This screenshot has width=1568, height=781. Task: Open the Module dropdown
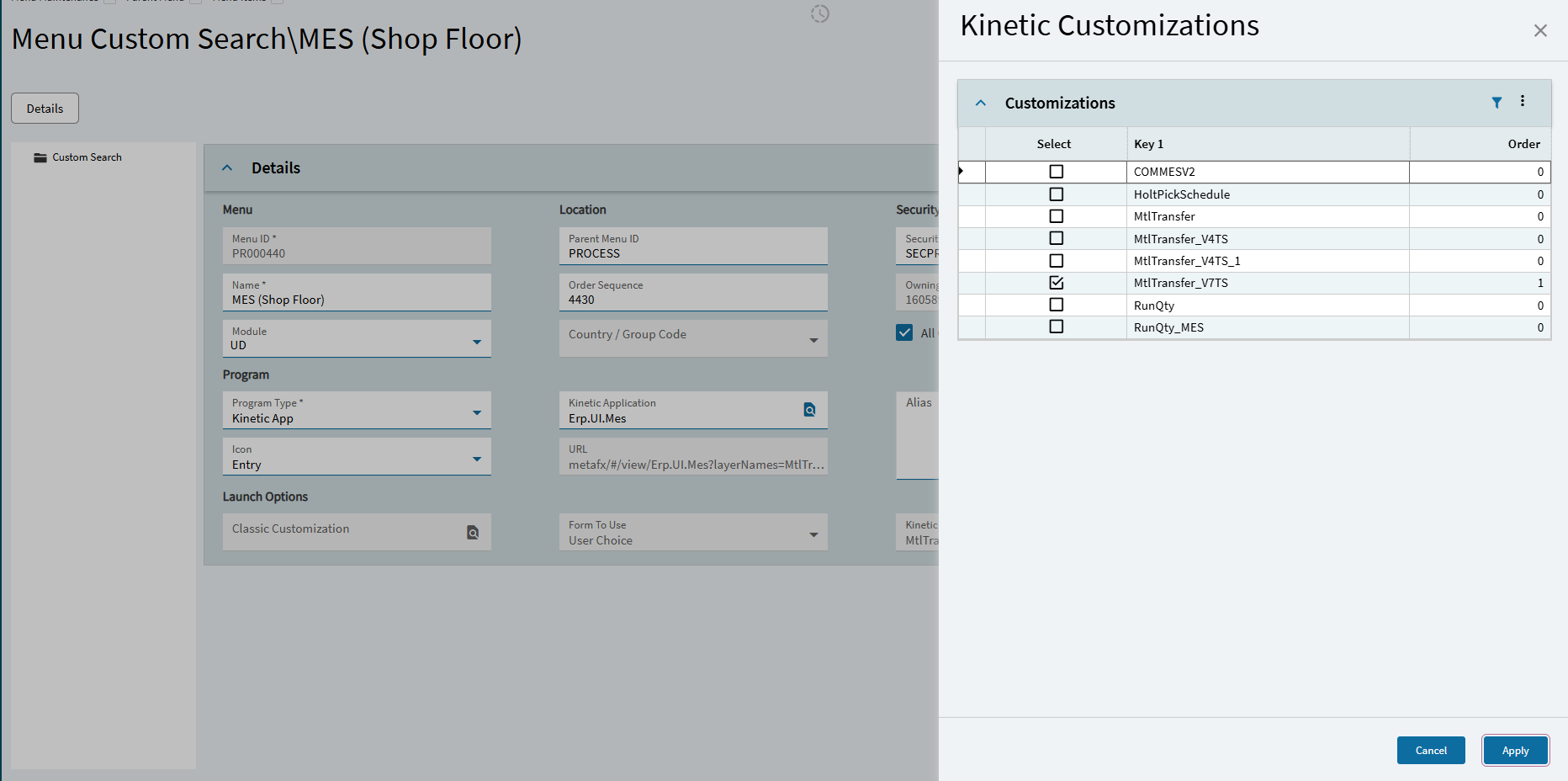coord(477,342)
